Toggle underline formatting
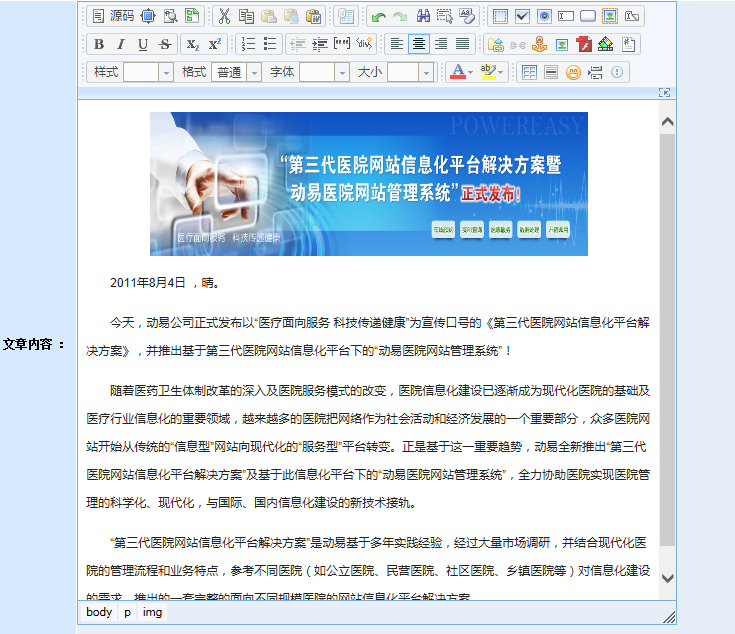 (x=143, y=44)
